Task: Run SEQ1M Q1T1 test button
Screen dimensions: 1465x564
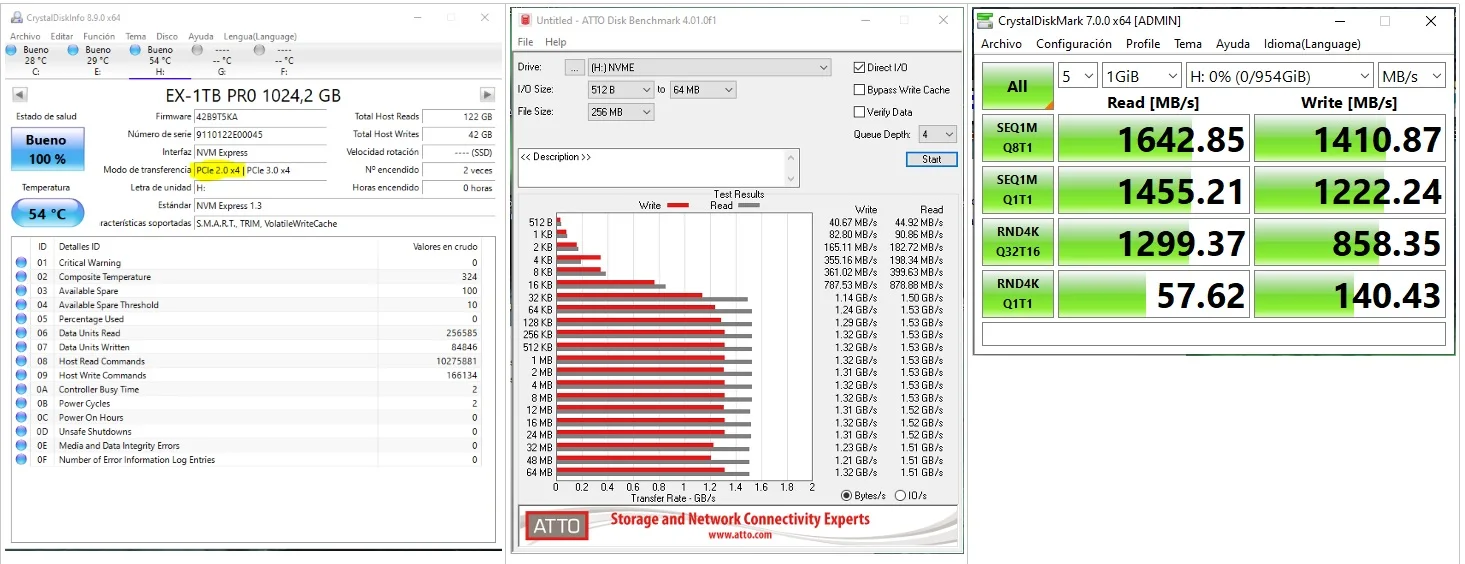Action: (x=1017, y=190)
